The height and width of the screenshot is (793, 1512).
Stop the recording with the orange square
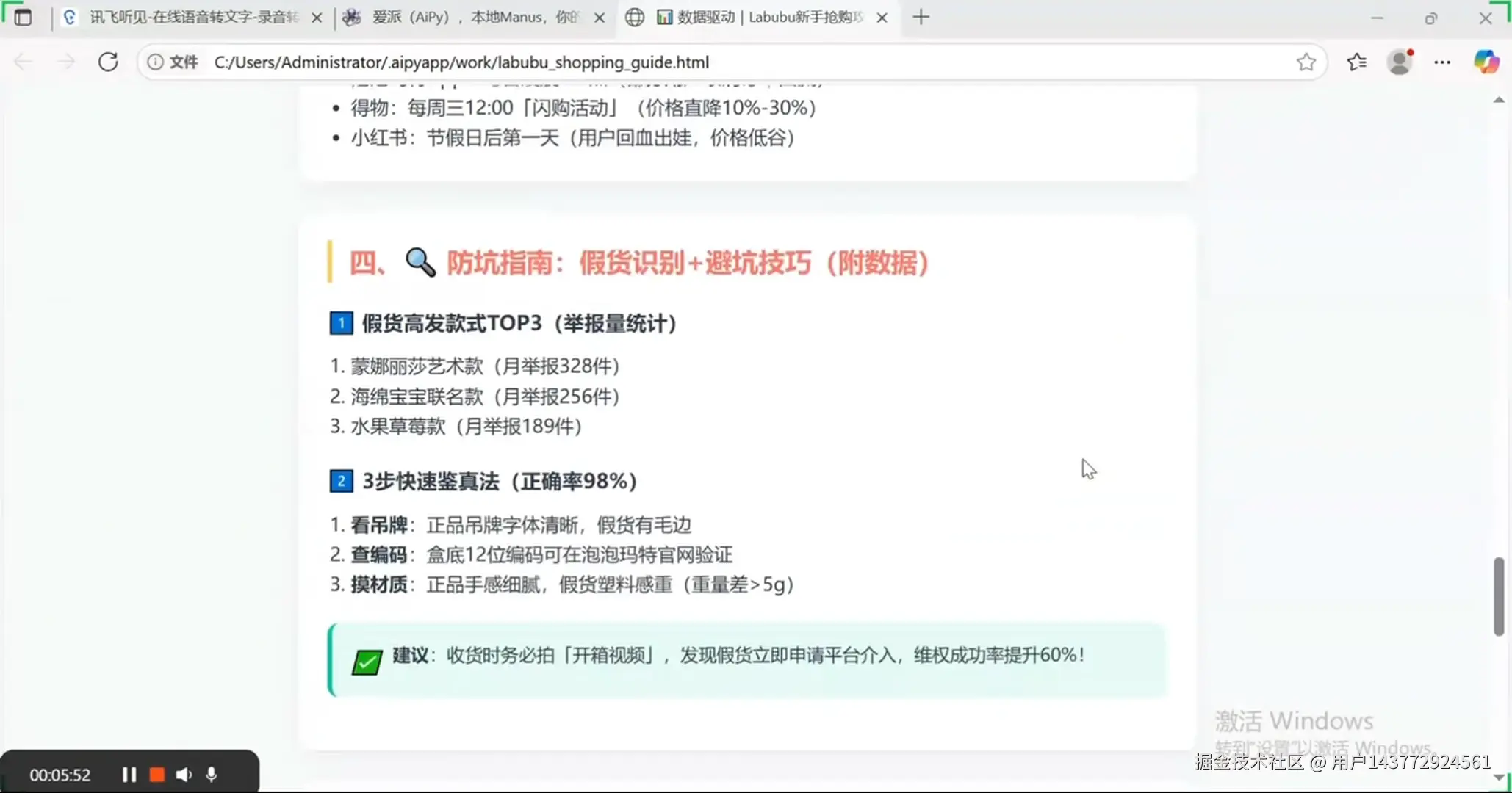pos(156,775)
